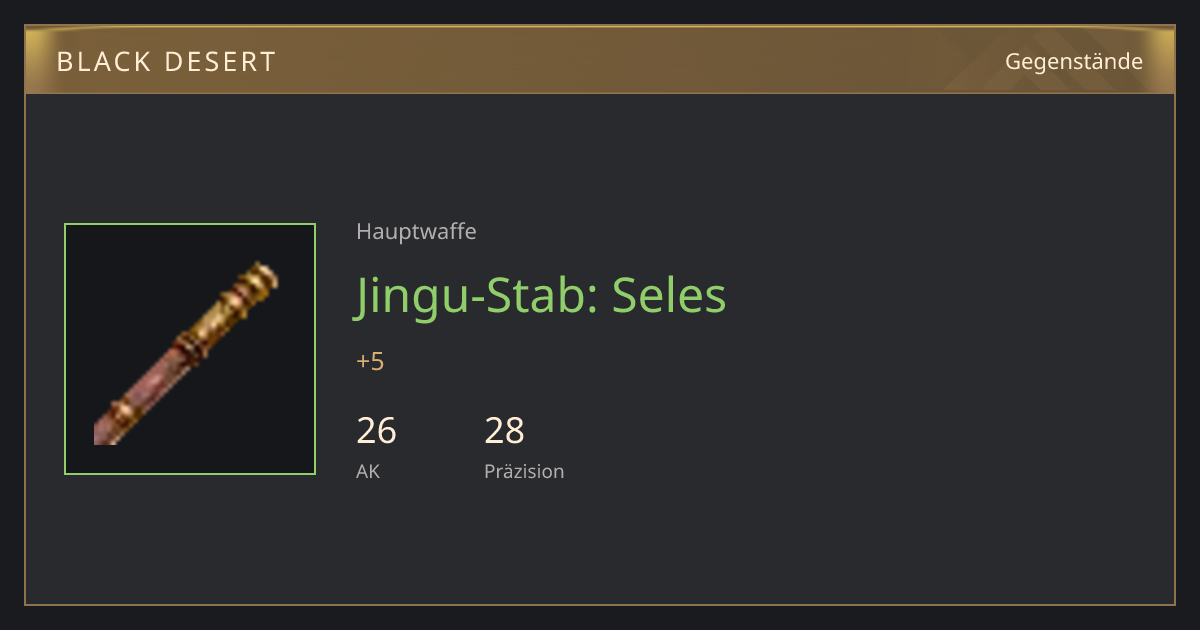Image resolution: width=1200 pixels, height=630 pixels.
Task: Click the BLACK DESERT header title
Action: [166, 62]
